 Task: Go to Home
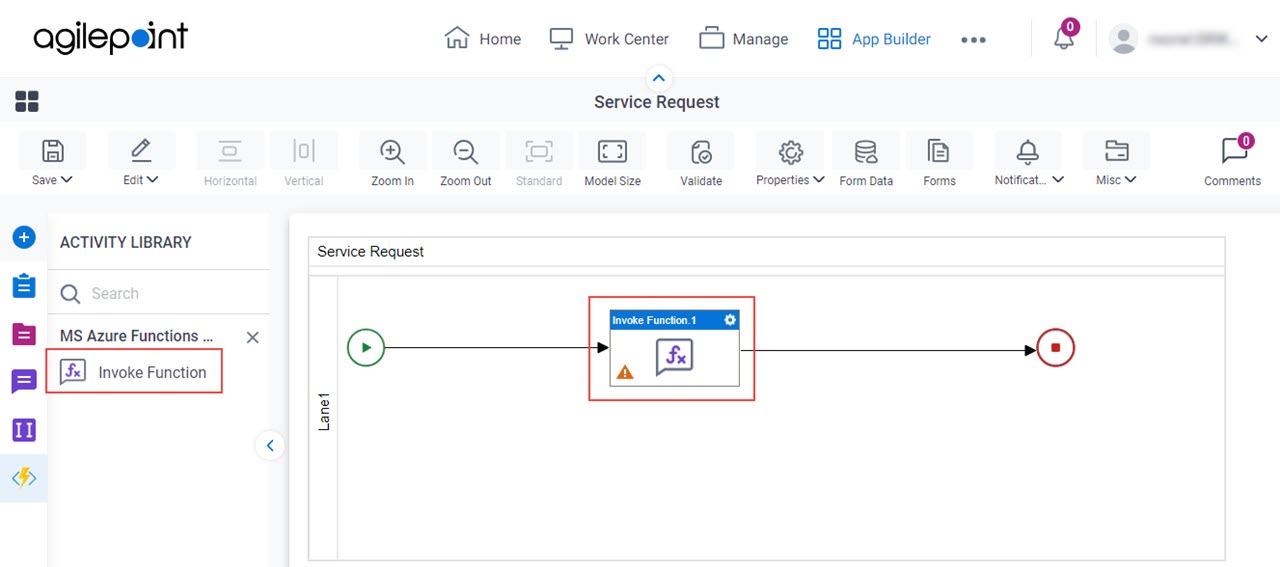pos(483,39)
